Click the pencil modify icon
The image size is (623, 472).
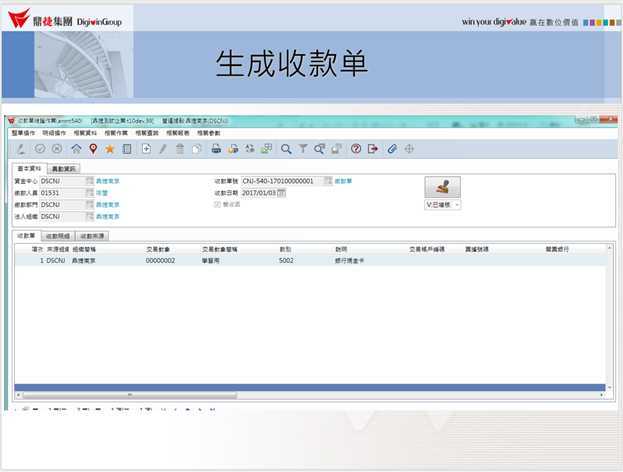tap(163, 149)
